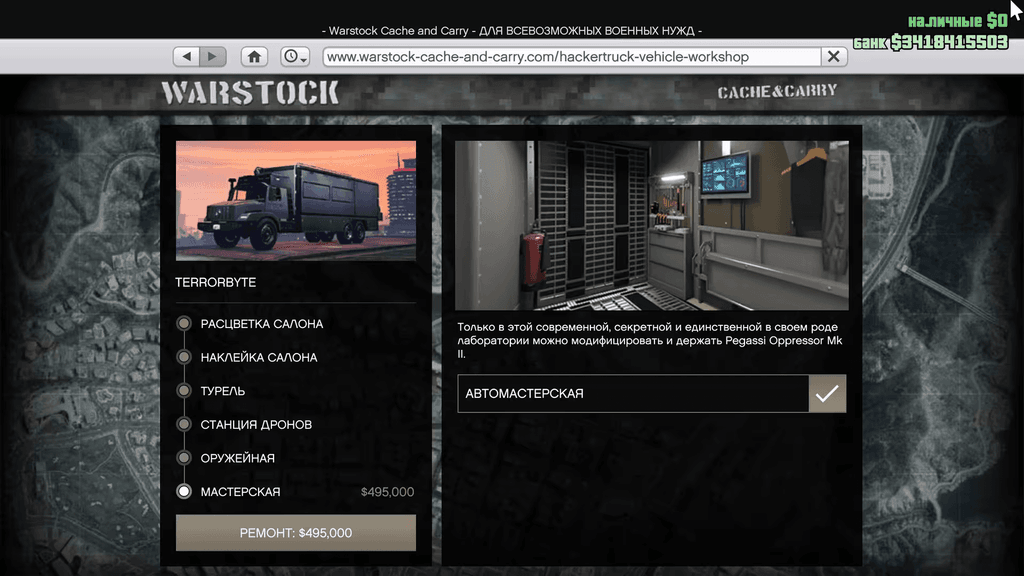Click the TERRORBYTE vehicle name

[x=216, y=282]
